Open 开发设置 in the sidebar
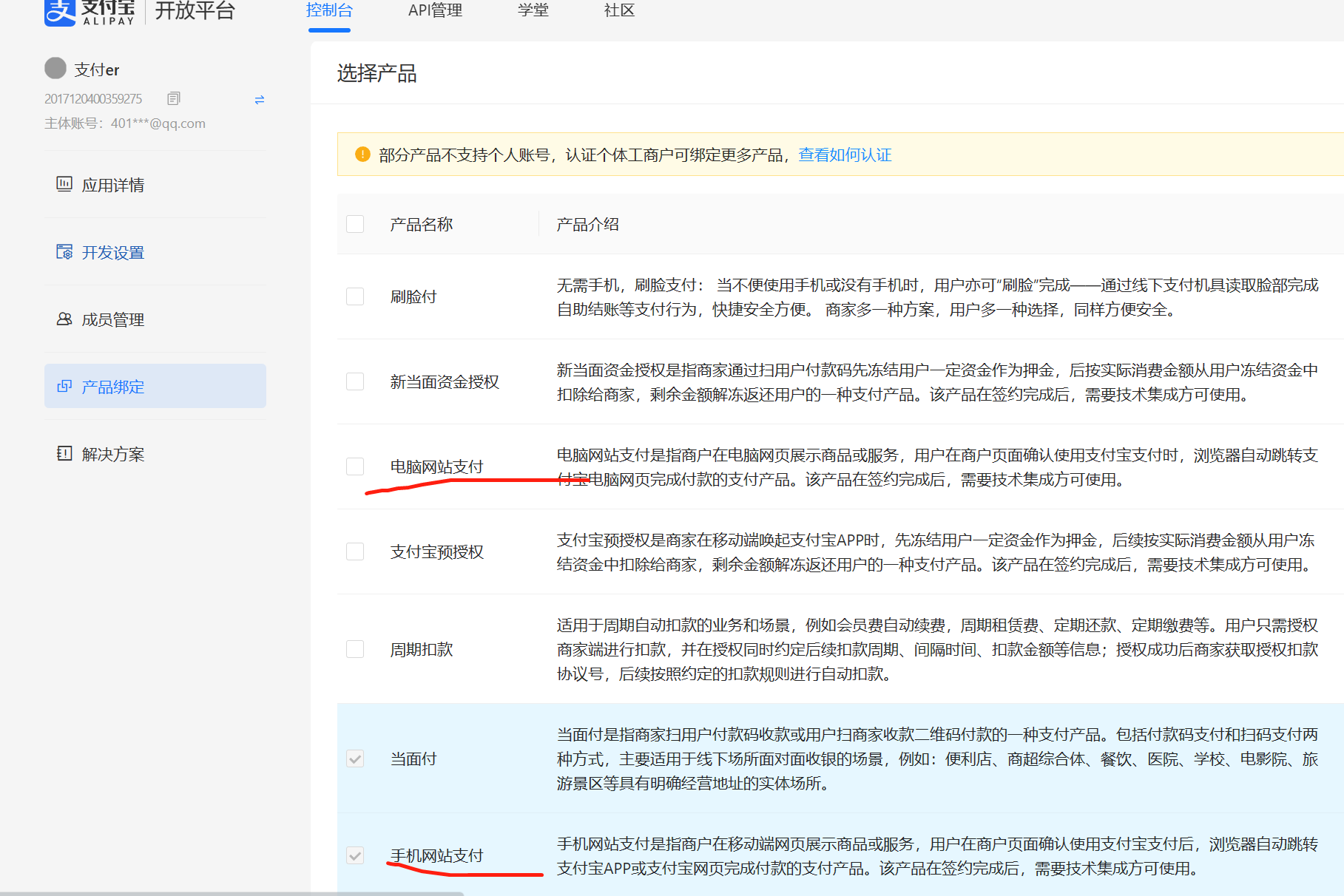 click(x=155, y=252)
